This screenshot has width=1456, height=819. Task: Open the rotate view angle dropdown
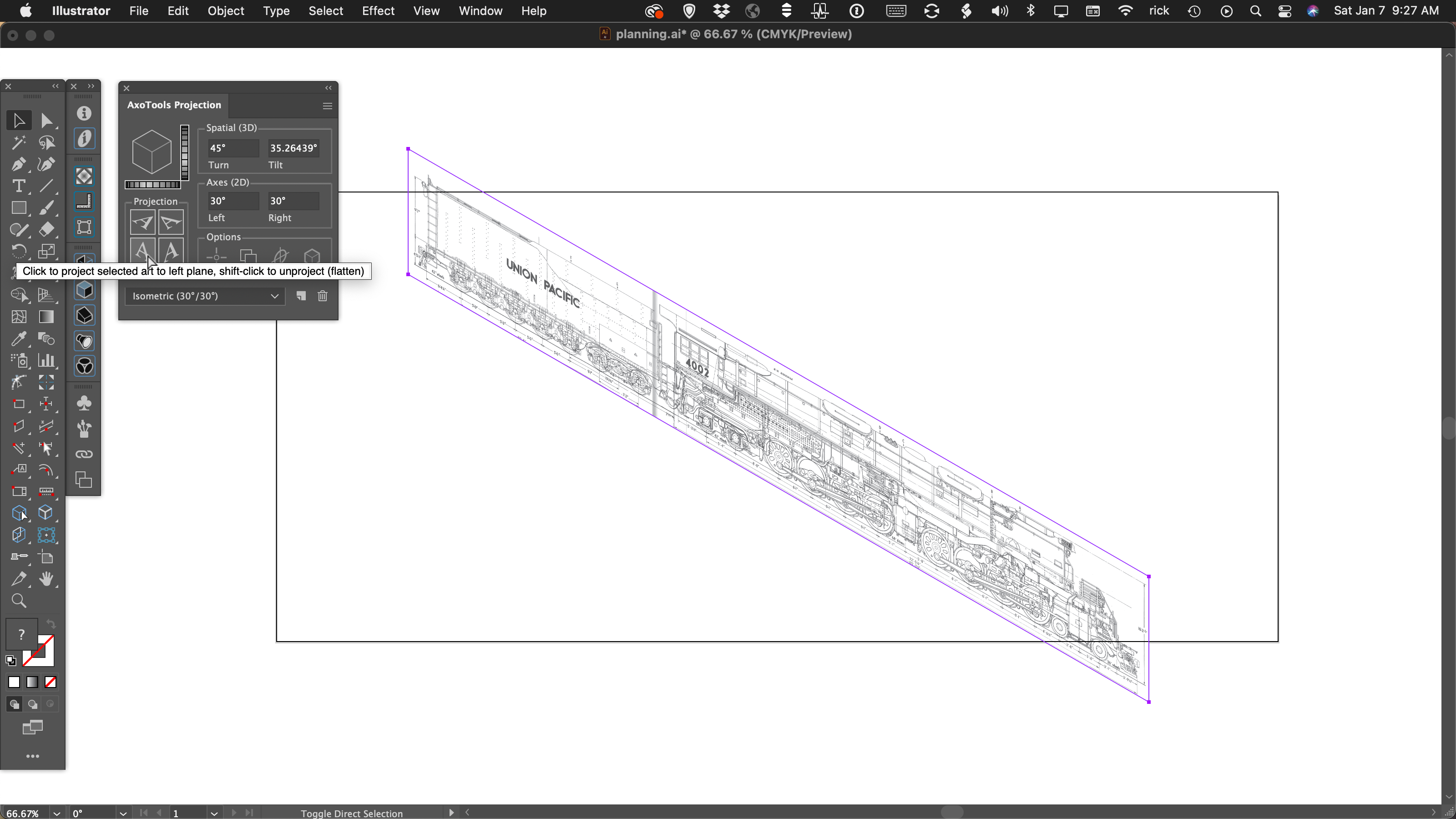pos(123,814)
